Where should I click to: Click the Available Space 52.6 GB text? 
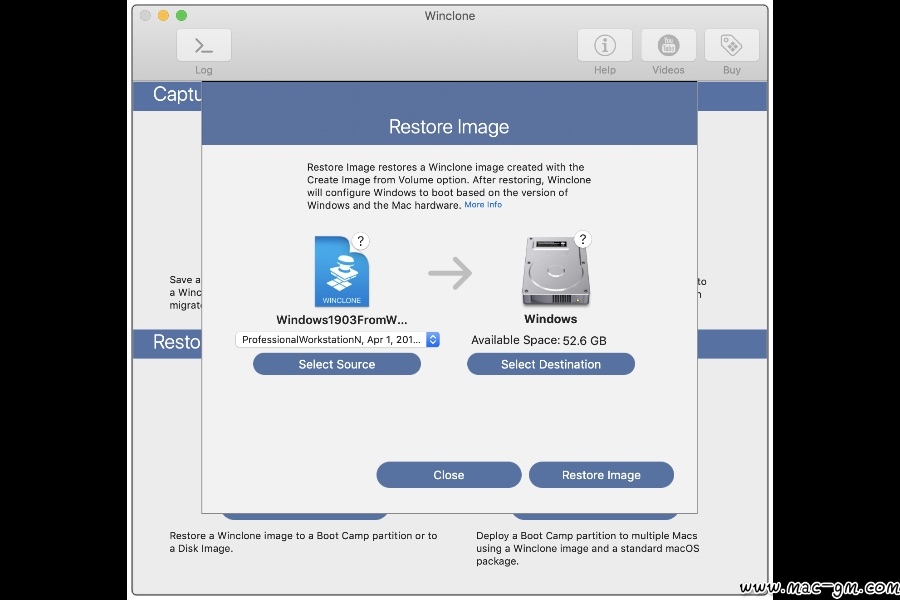(x=539, y=340)
